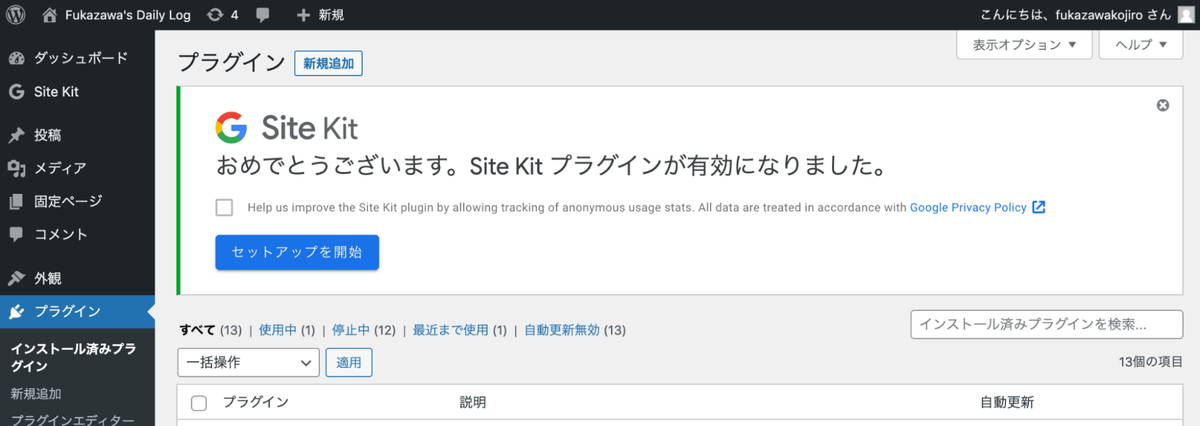Click the 説明 column header
The height and width of the screenshot is (426, 1200).
coord(473,402)
